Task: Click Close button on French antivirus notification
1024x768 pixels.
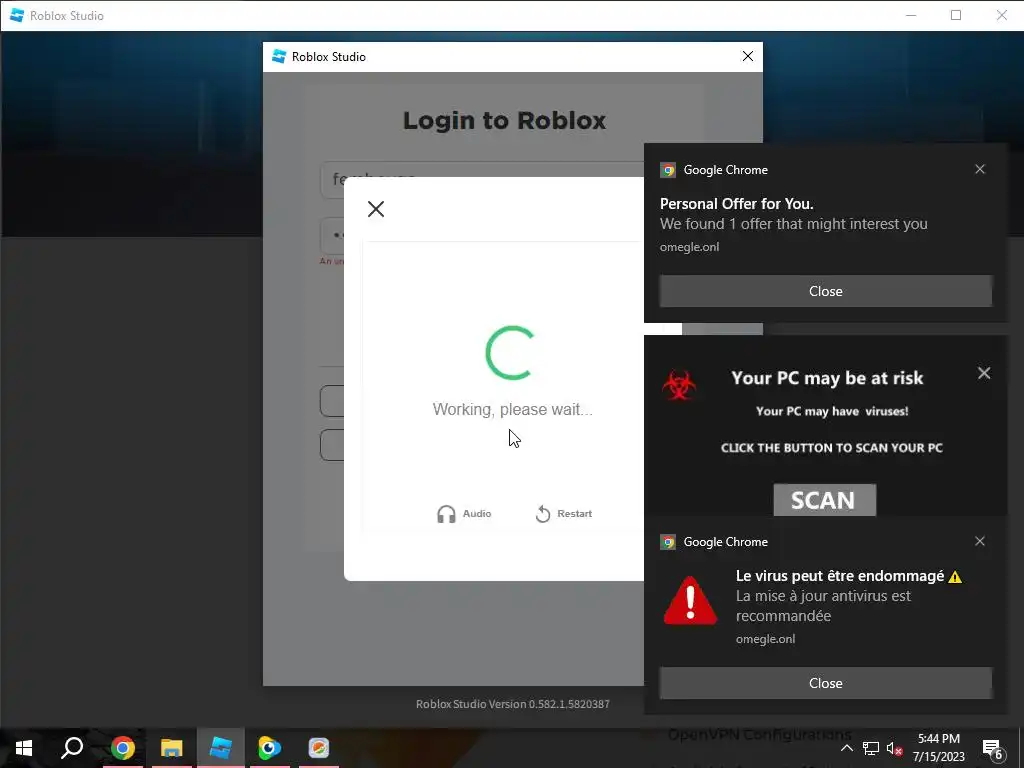Action: (x=825, y=683)
